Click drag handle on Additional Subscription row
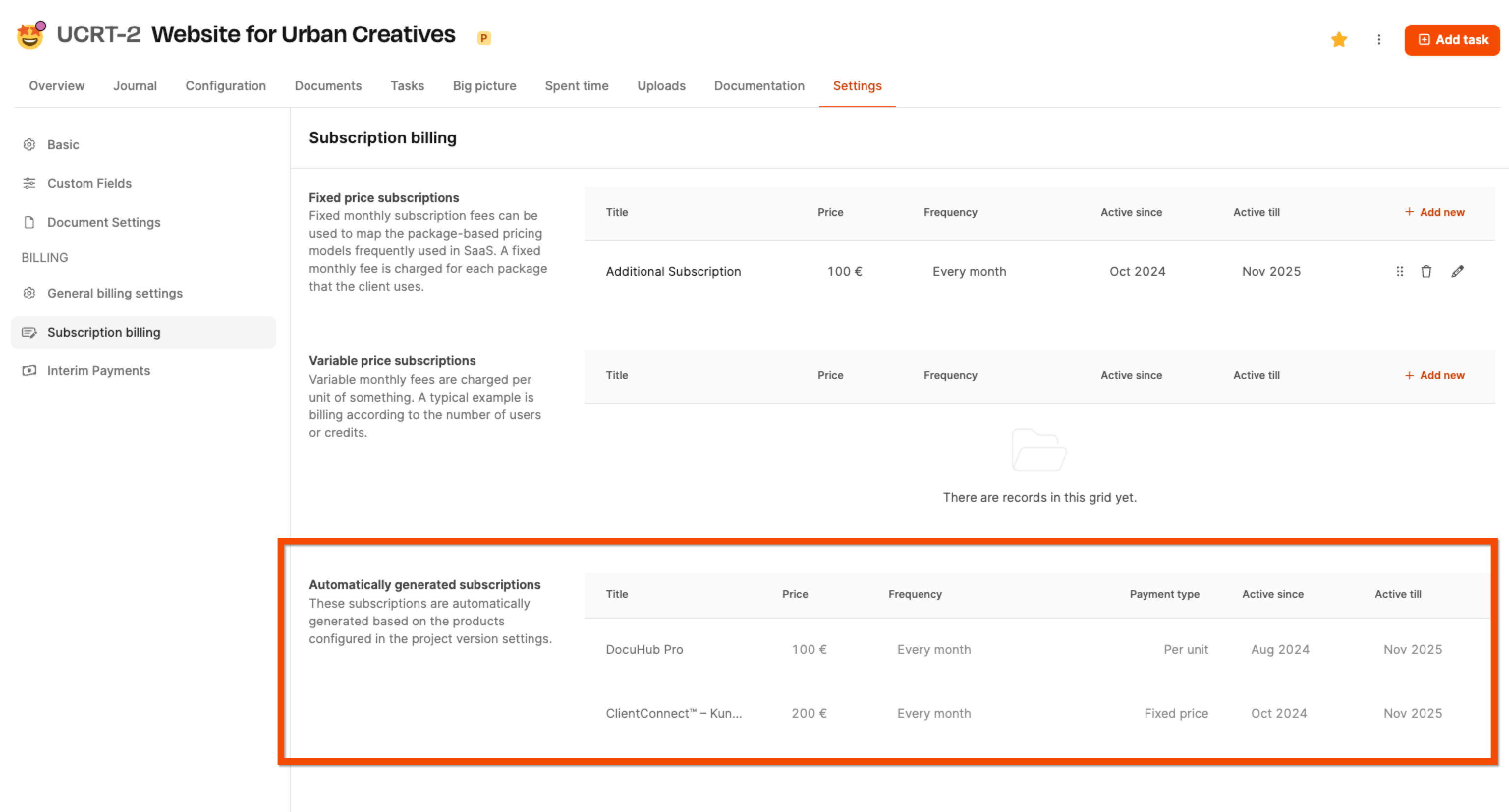 pos(1399,271)
